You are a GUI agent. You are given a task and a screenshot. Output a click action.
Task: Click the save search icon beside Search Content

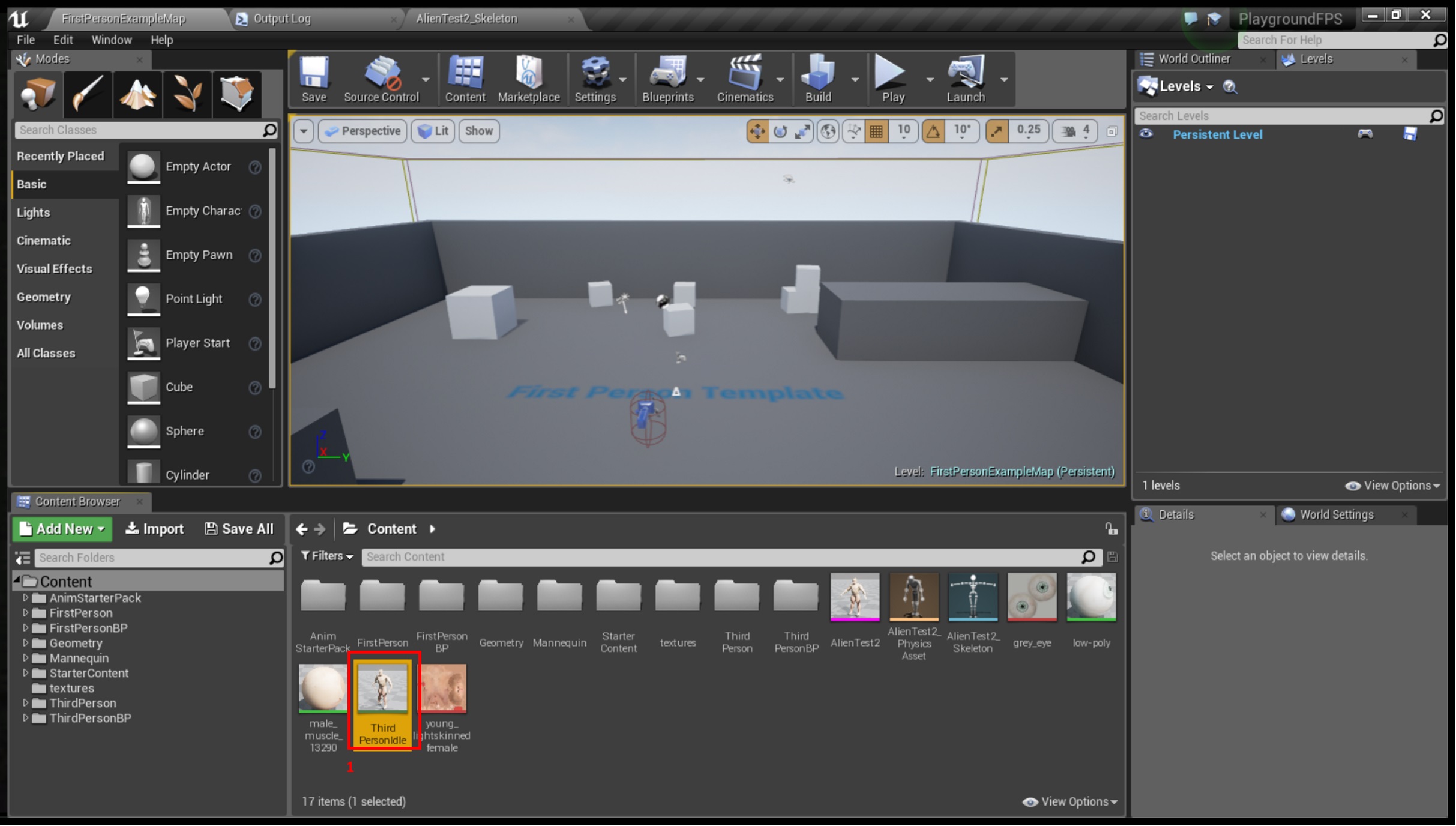click(x=1112, y=557)
